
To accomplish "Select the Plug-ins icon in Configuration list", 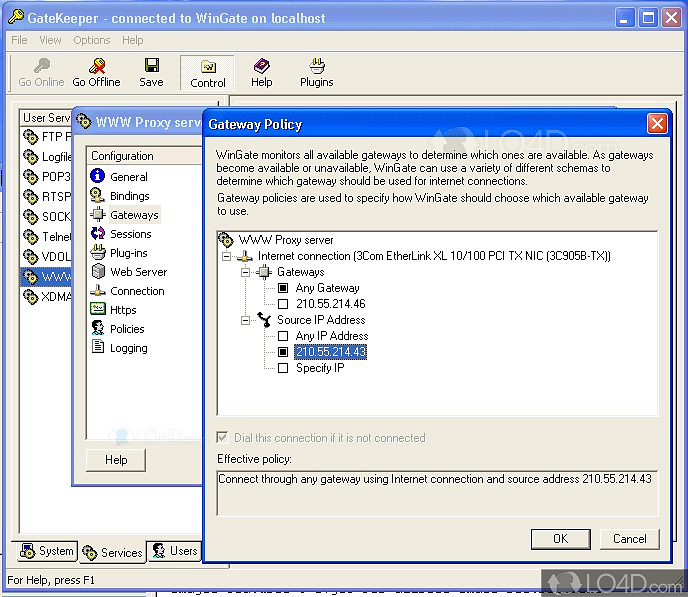I will coord(97,252).
